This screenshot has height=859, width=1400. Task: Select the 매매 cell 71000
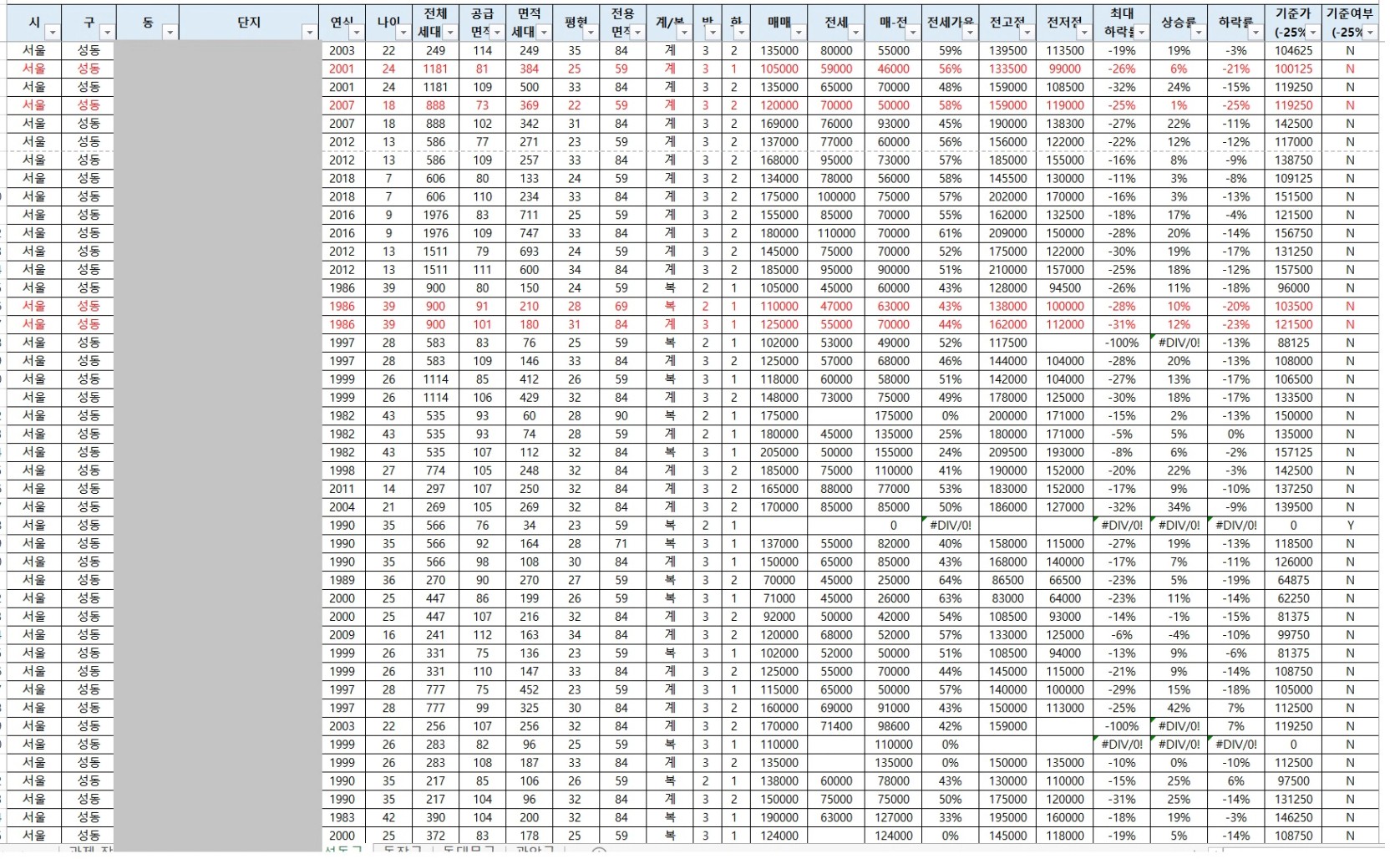[x=779, y=598]
